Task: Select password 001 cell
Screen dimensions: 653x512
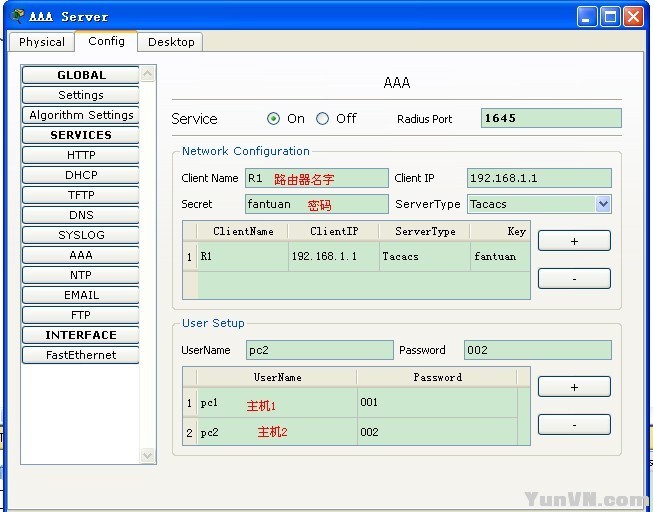Action: [437, 402]
